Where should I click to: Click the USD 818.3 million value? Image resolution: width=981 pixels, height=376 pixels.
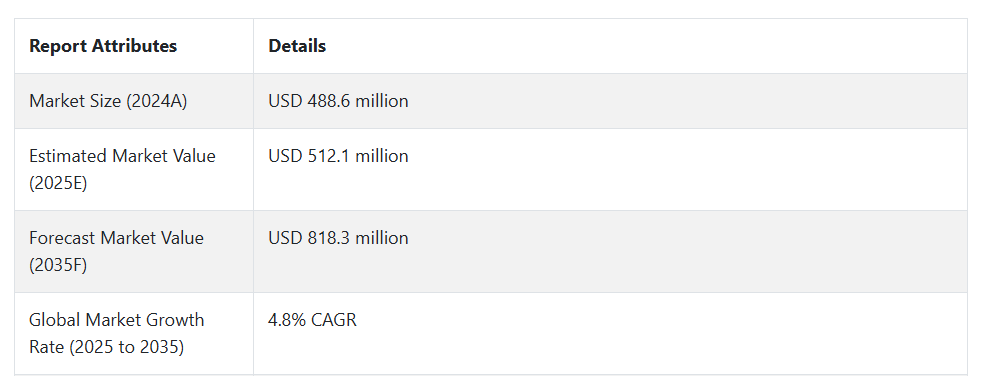(338, 238)
